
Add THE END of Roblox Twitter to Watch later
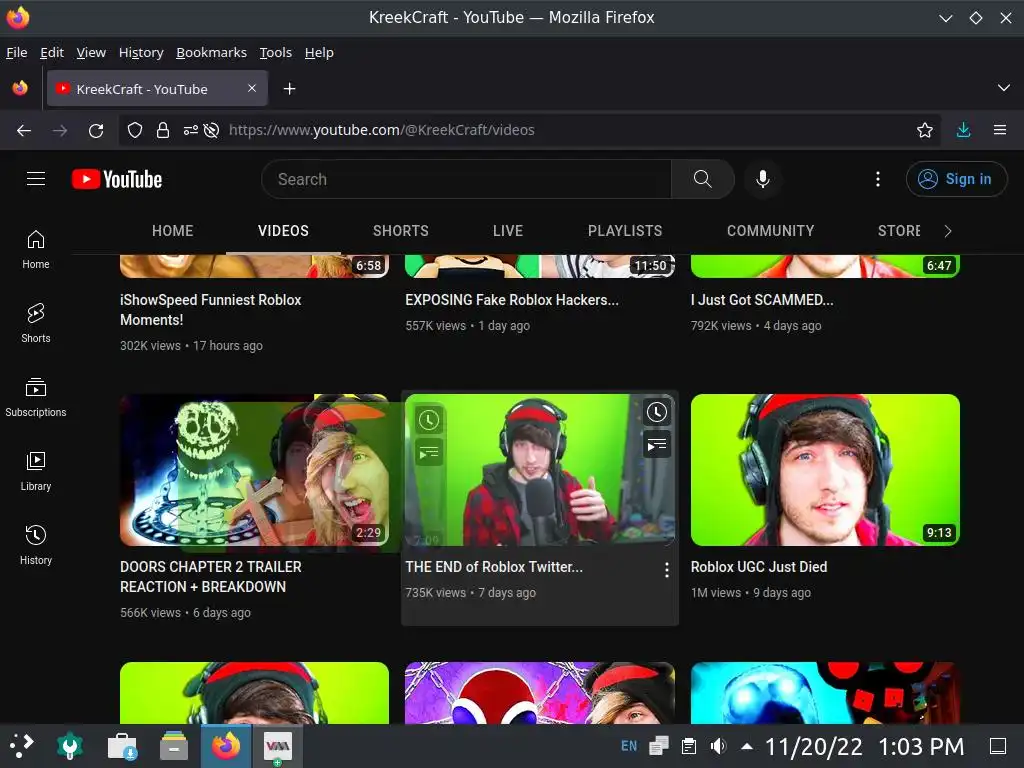click(x=656, y=412)
